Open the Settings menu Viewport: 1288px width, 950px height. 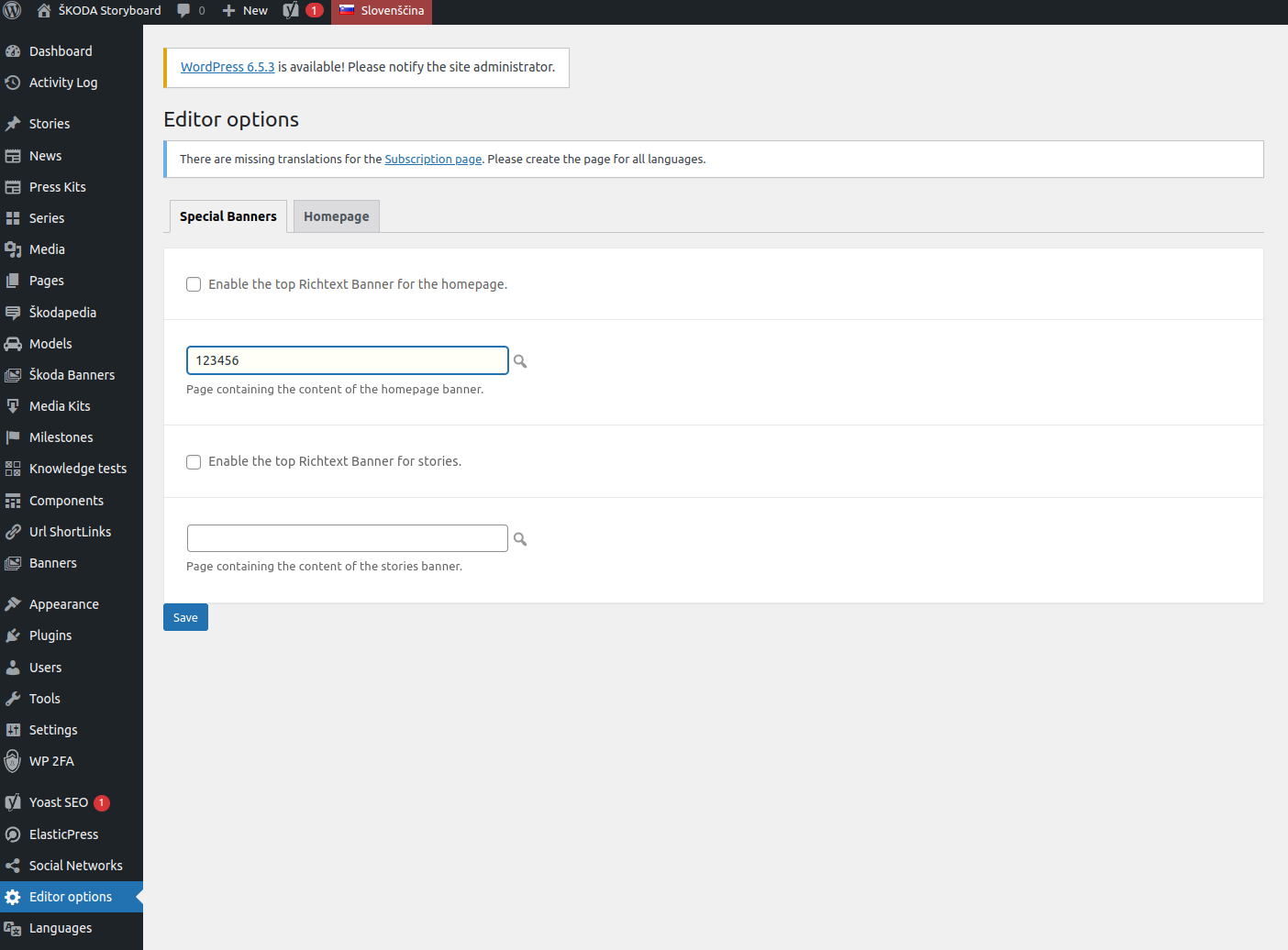[72, 730]
